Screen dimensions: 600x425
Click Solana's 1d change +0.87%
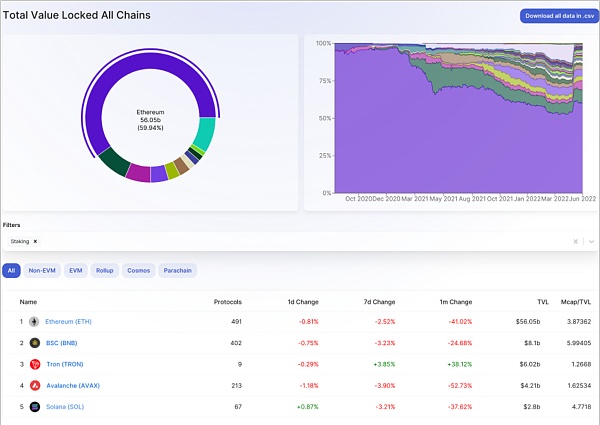(308, 407)
